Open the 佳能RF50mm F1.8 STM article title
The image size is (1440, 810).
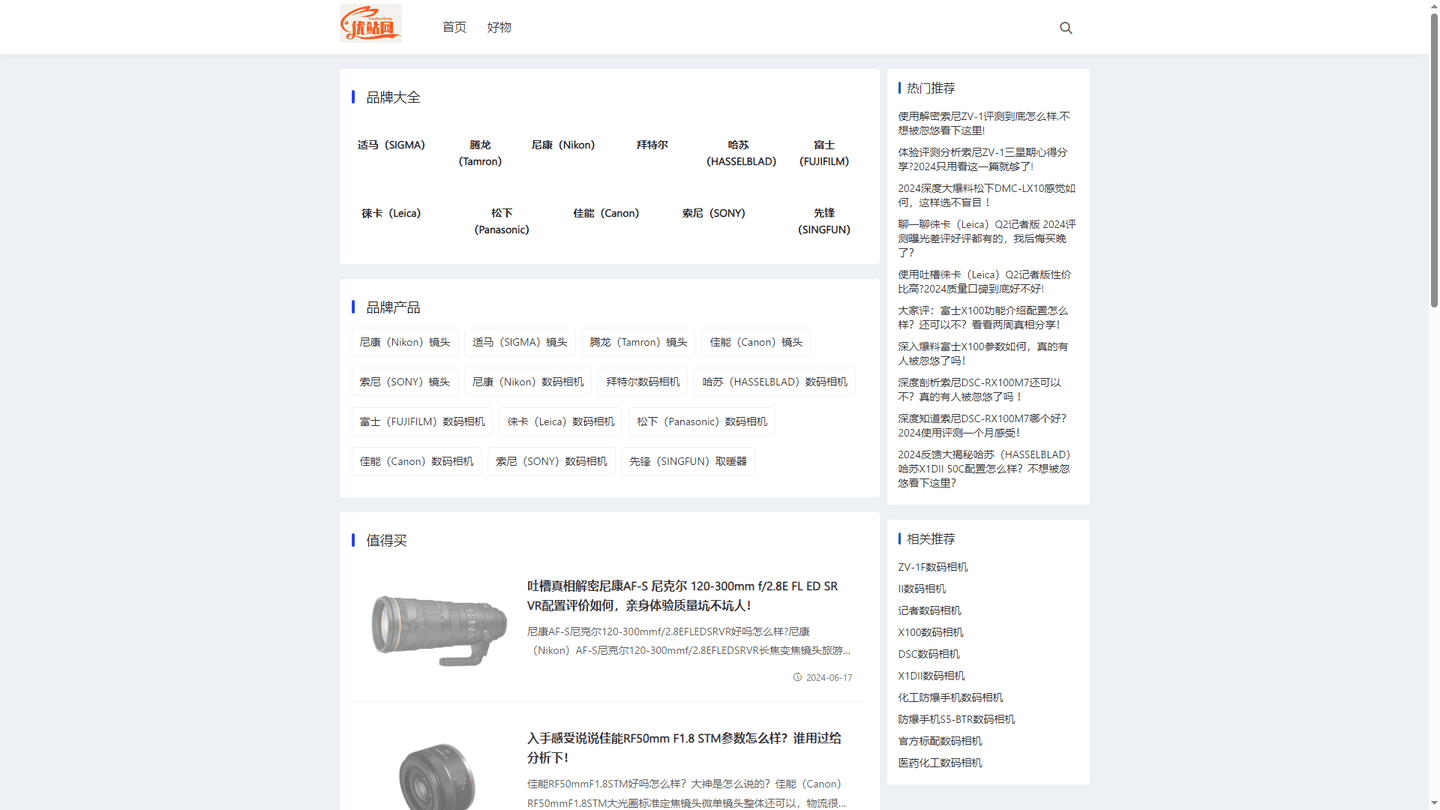coord(684,748)
